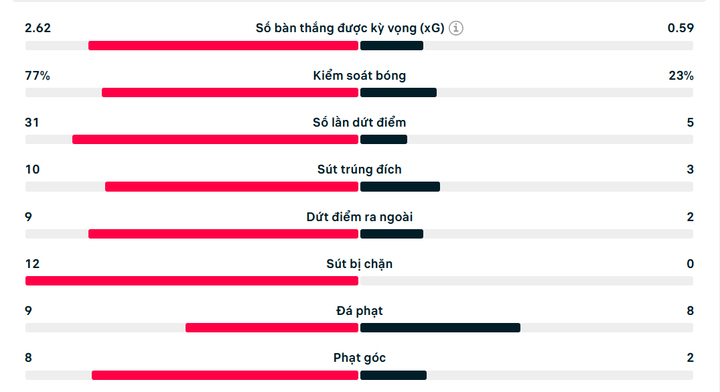Click the xG info icon
The width and height of the screenshot is (720, 392).
tap(456, 28)
